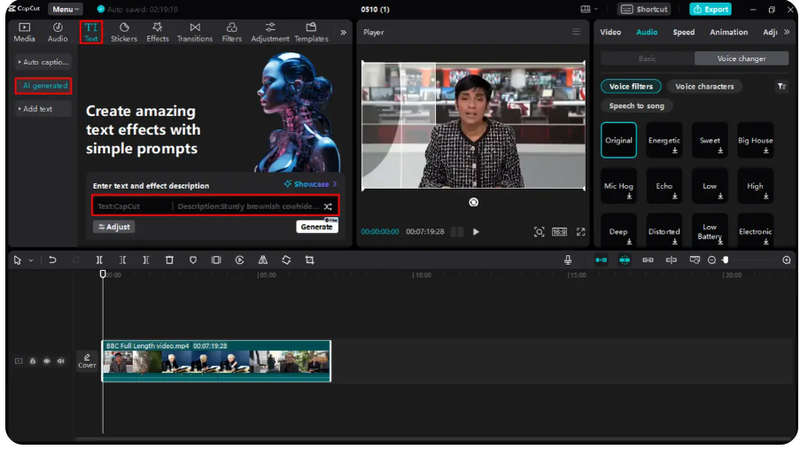
Task: Switch to the Speed tab
Action: click(x=684, y=32)
